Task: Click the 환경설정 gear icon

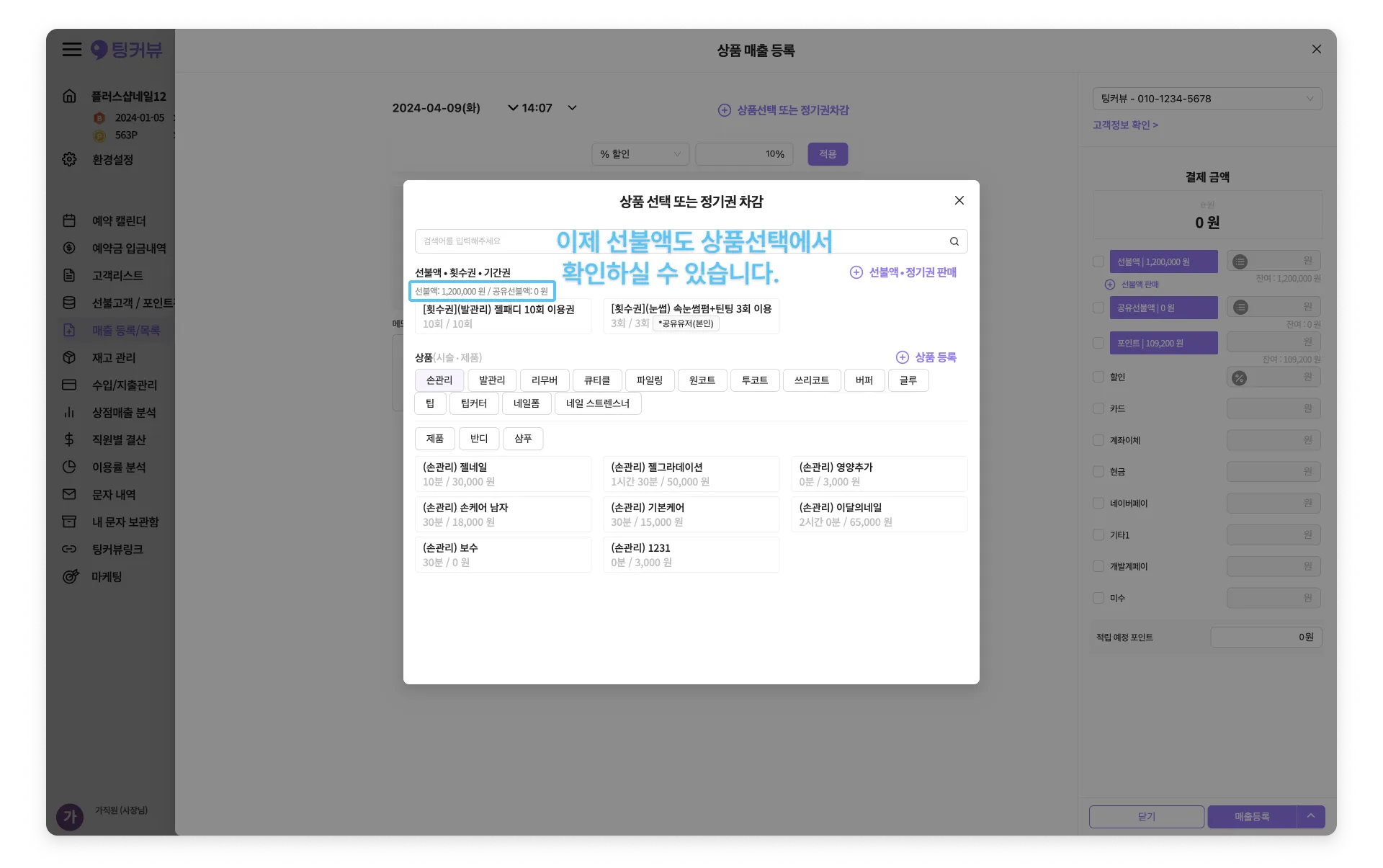Action: click(x=69, y=159)
